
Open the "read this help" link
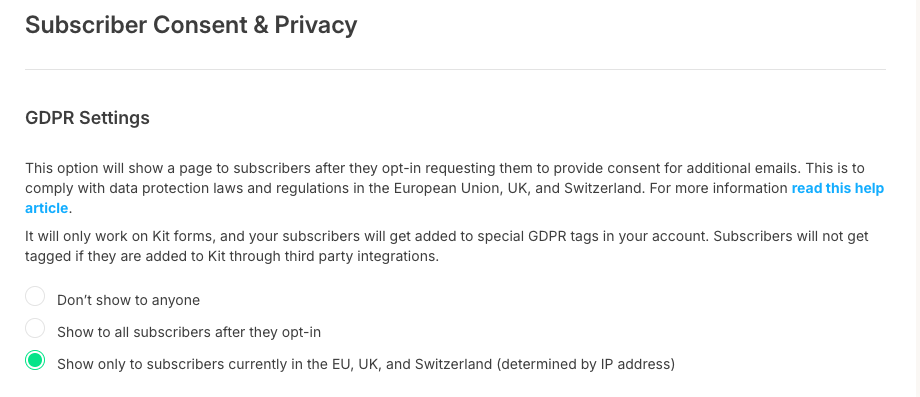[x=837, y=188]
